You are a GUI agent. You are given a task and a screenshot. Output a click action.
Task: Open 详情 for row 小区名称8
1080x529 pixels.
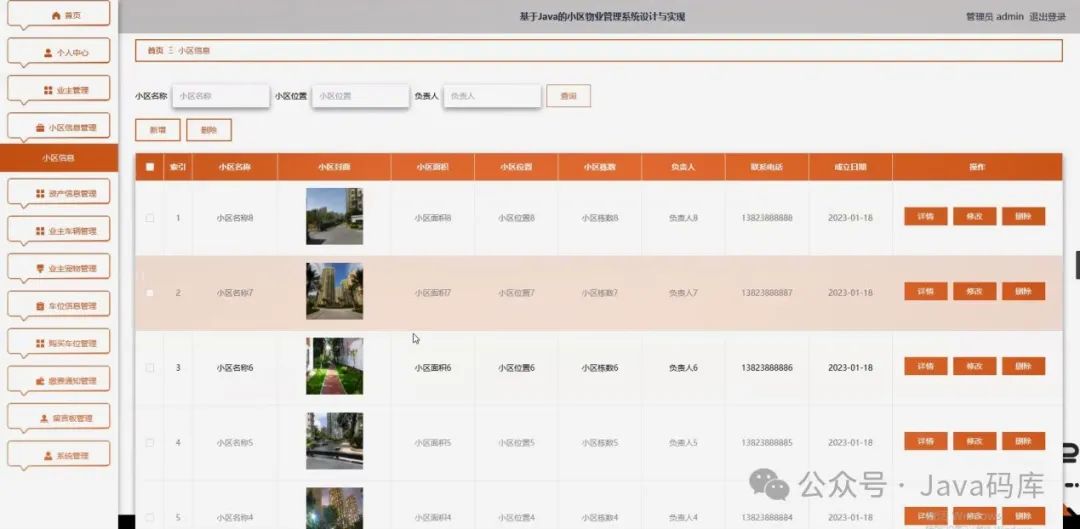[x=926, y=216]
